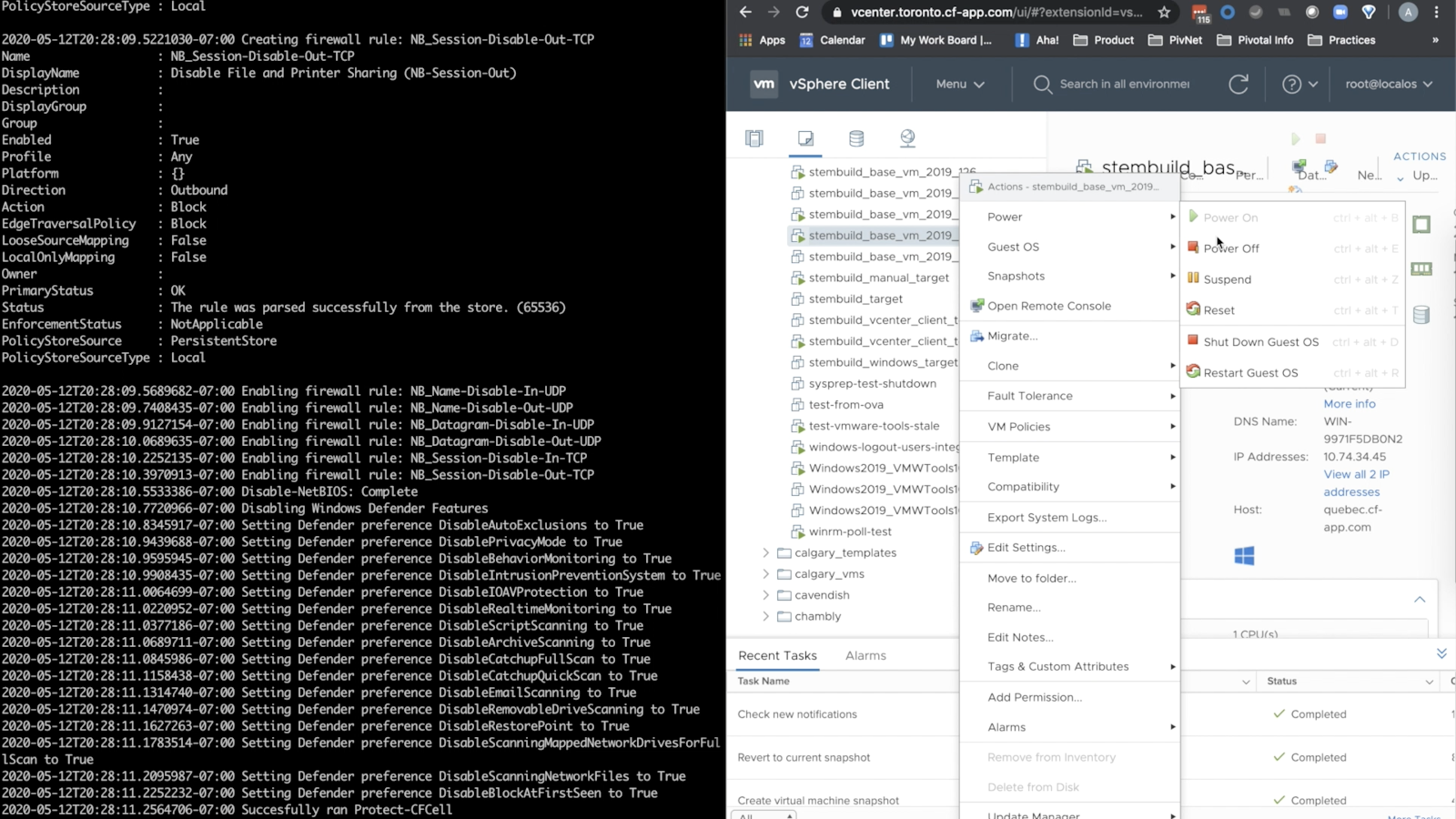This screenshot has width=1456, height=819.
Task: Choose Export System Logs...
Action: click(x=1070, y=518)
